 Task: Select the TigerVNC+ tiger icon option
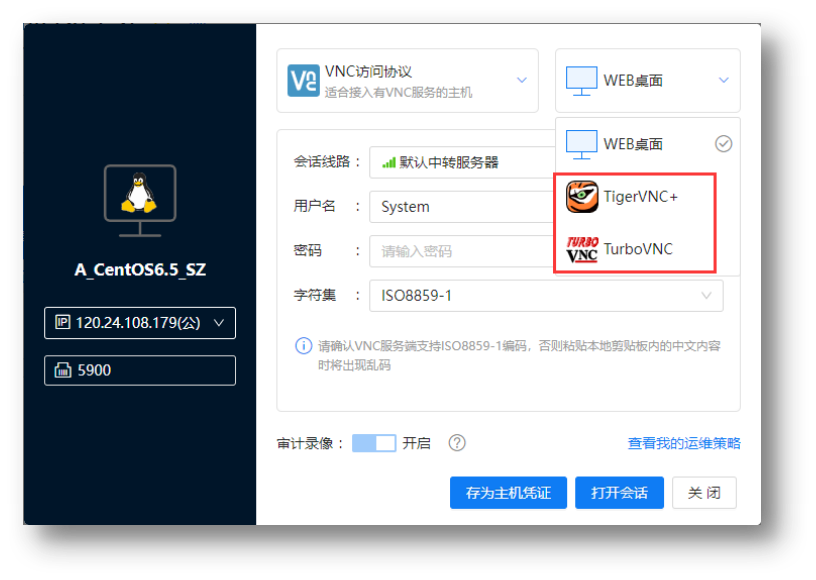coord(582,197)
